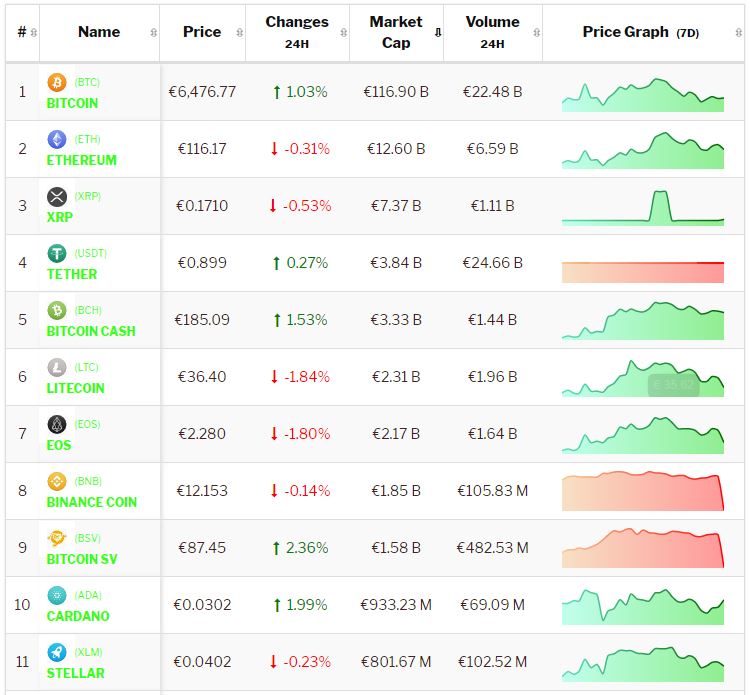
Task: Click the Tether red price graph
Action: click(x=643, y=272)
